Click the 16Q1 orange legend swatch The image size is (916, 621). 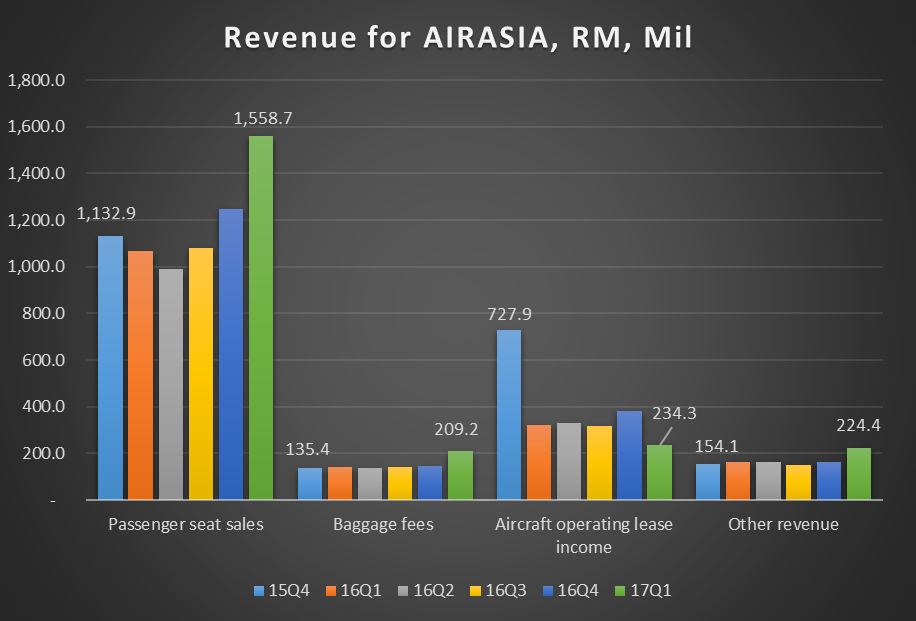(x=331, y=591)
